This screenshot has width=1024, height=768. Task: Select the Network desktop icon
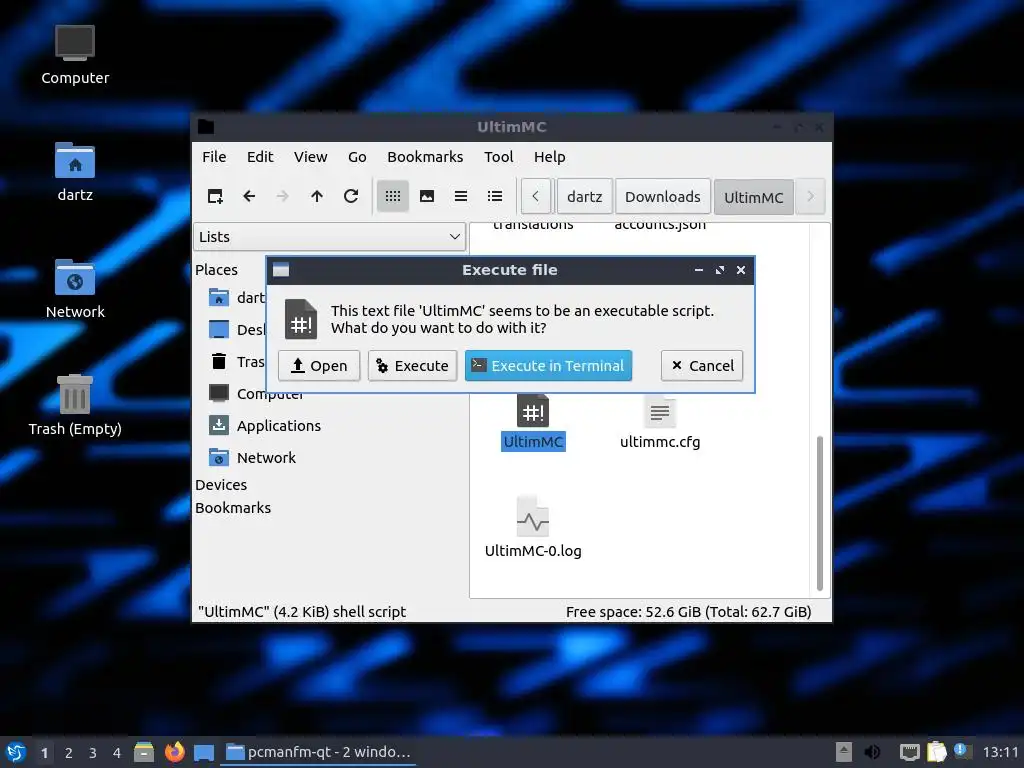(74, 289)
